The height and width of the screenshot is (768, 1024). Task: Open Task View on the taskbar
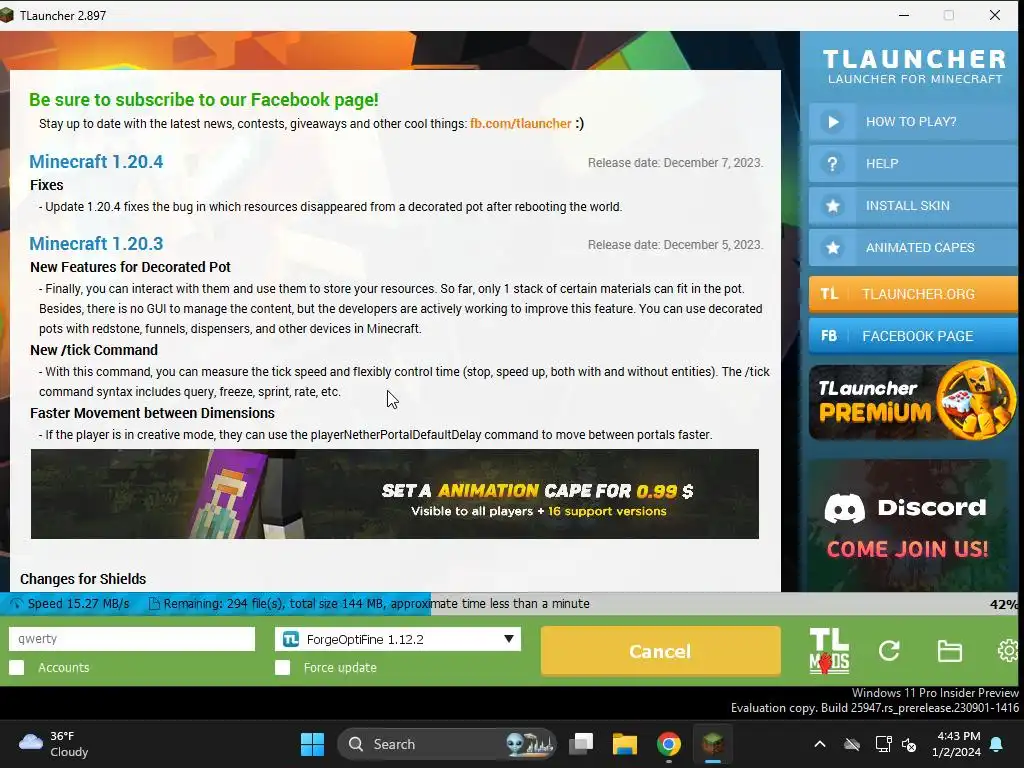(x=581, y=744)
